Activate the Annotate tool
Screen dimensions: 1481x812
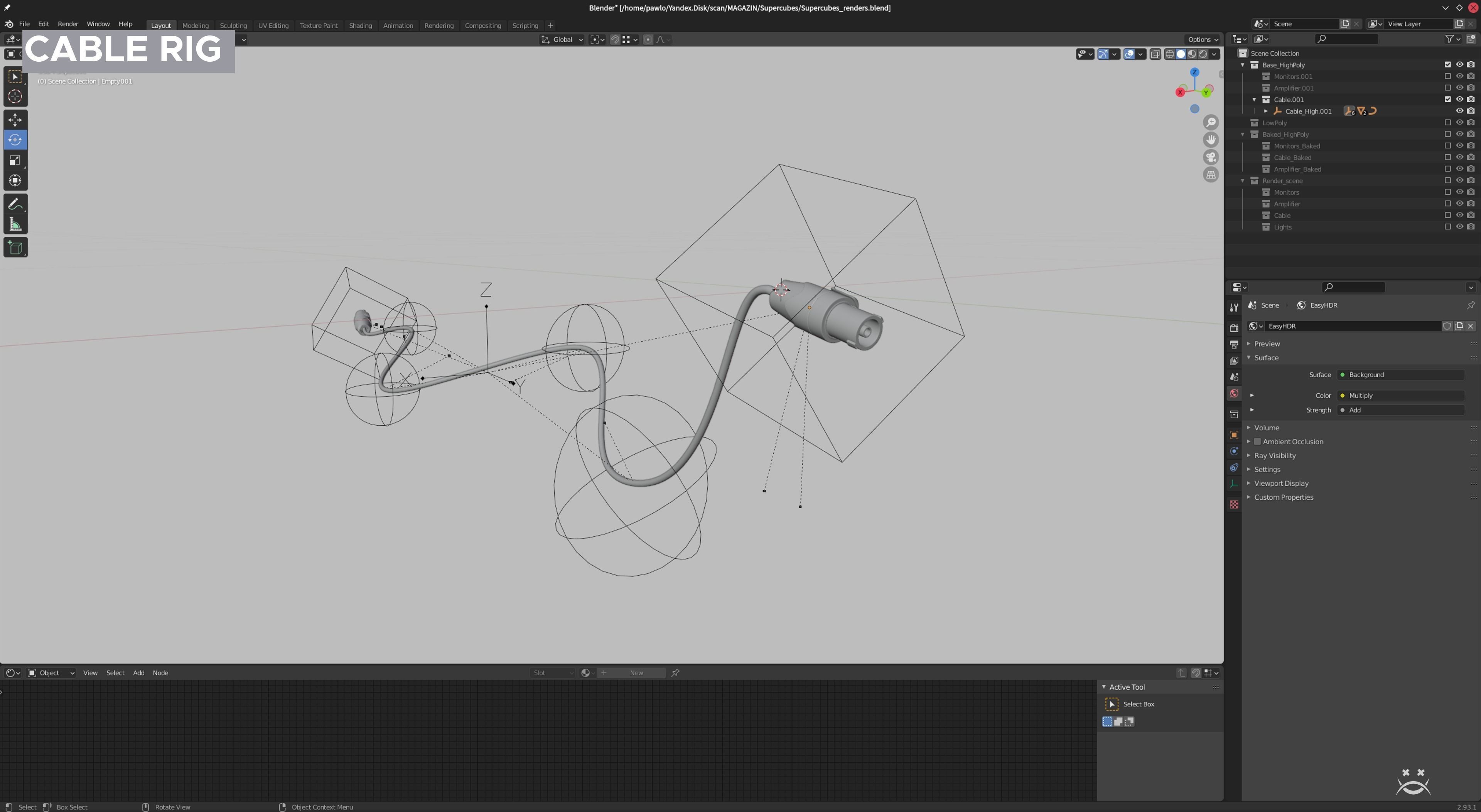[x=15, y=204]
